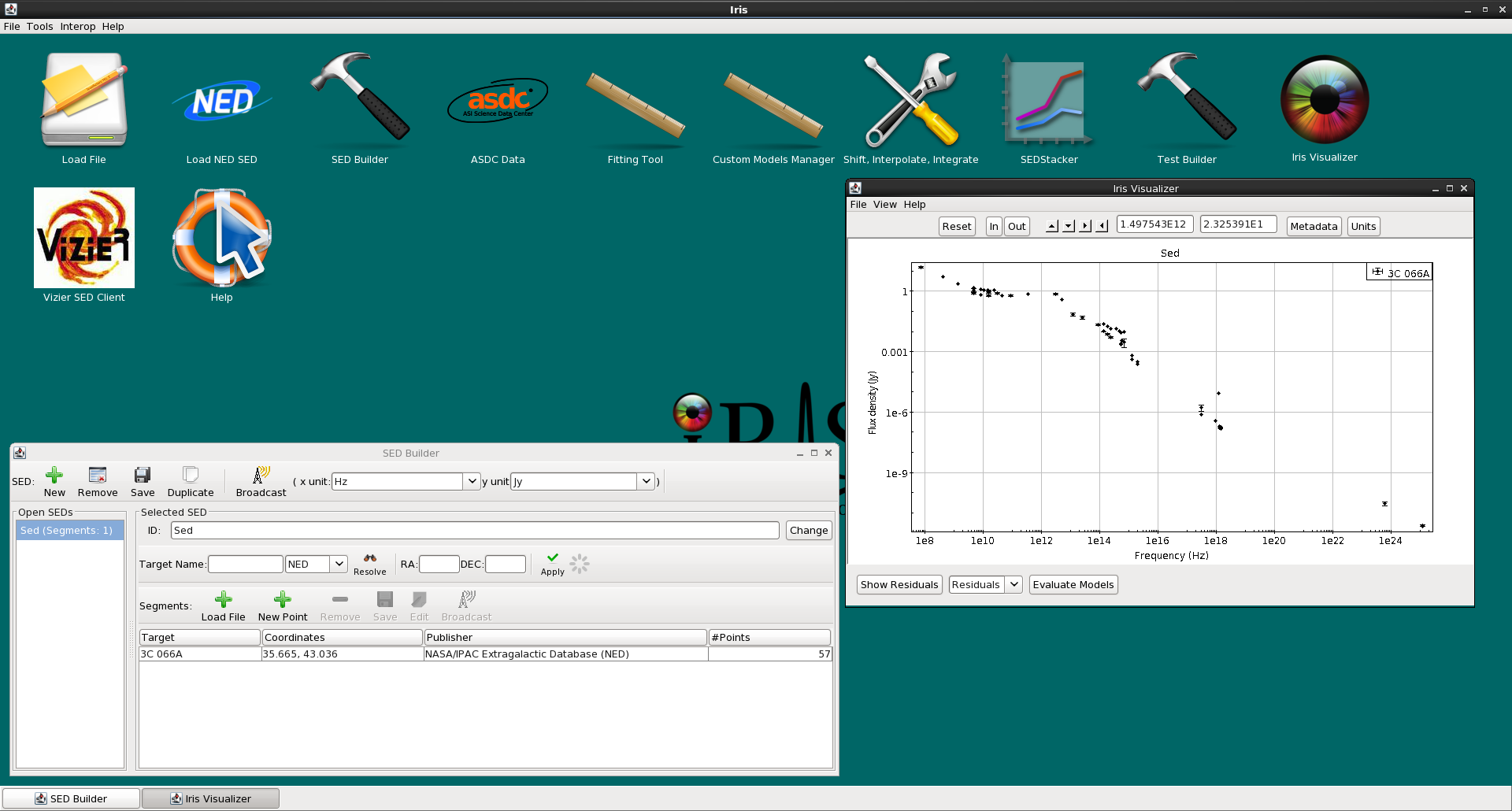This screenshot has height=811, width=1512.
Task: Launch the Fitting Tool ruler icon
Action: [636, 108]
